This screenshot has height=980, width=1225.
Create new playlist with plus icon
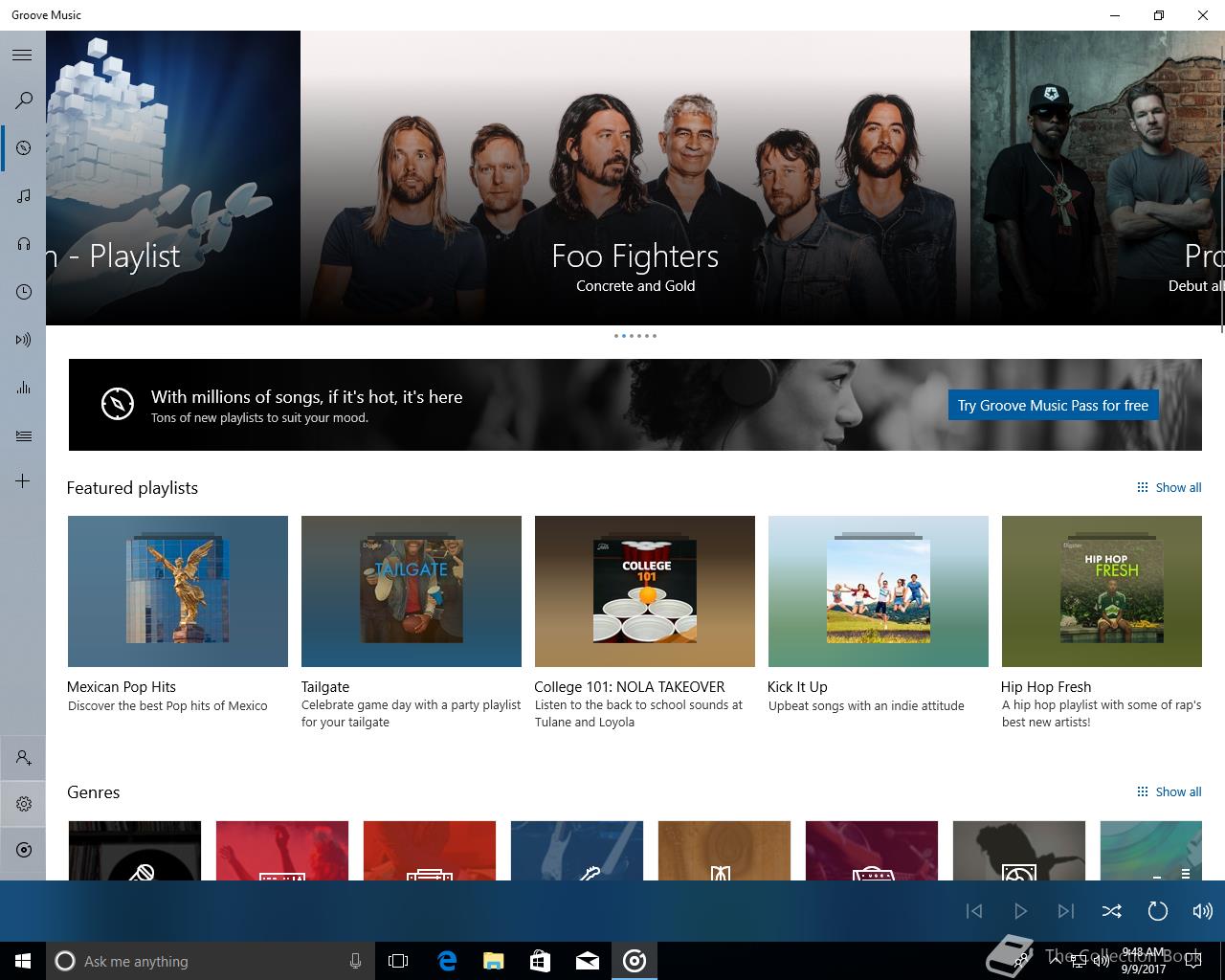(x=23, y=480)
